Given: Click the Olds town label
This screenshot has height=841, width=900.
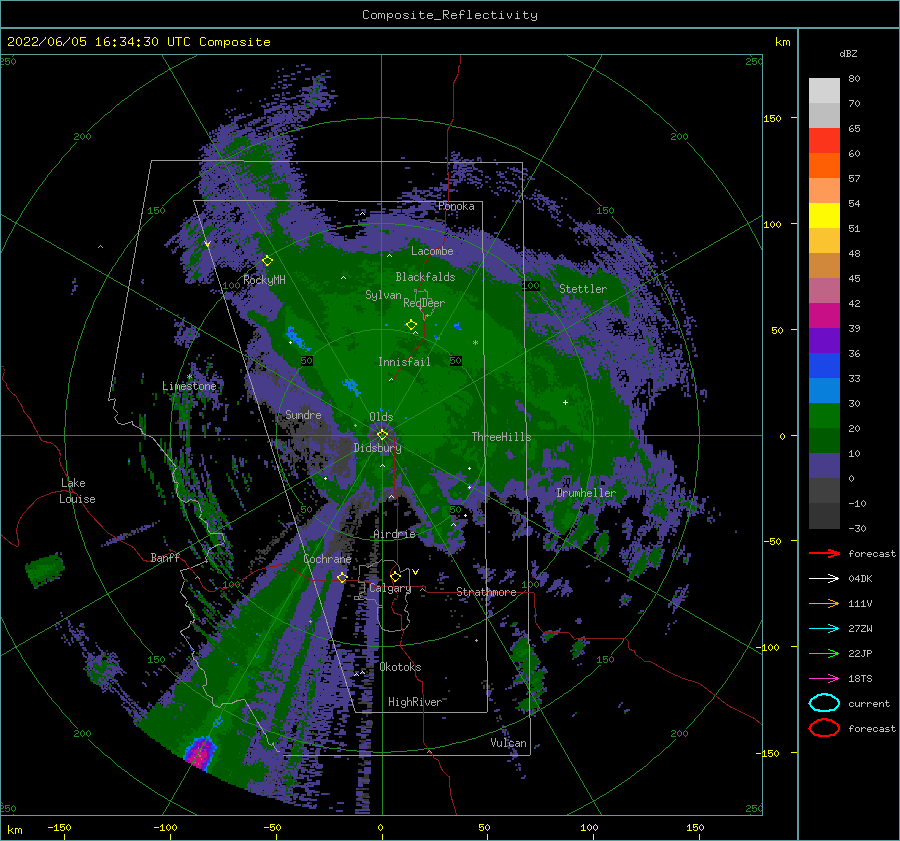Looking at the screenshot, I should click(381, 417).
